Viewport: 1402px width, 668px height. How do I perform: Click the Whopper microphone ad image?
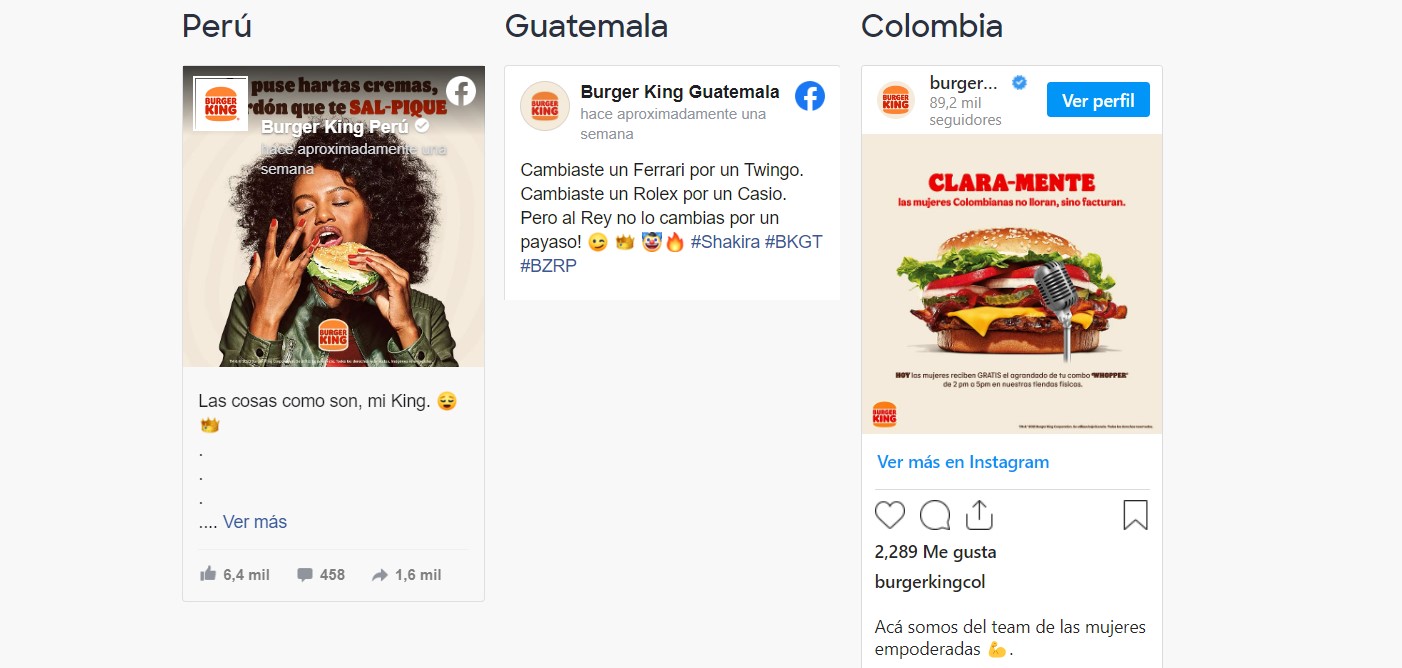click(x=1011, y=284)
